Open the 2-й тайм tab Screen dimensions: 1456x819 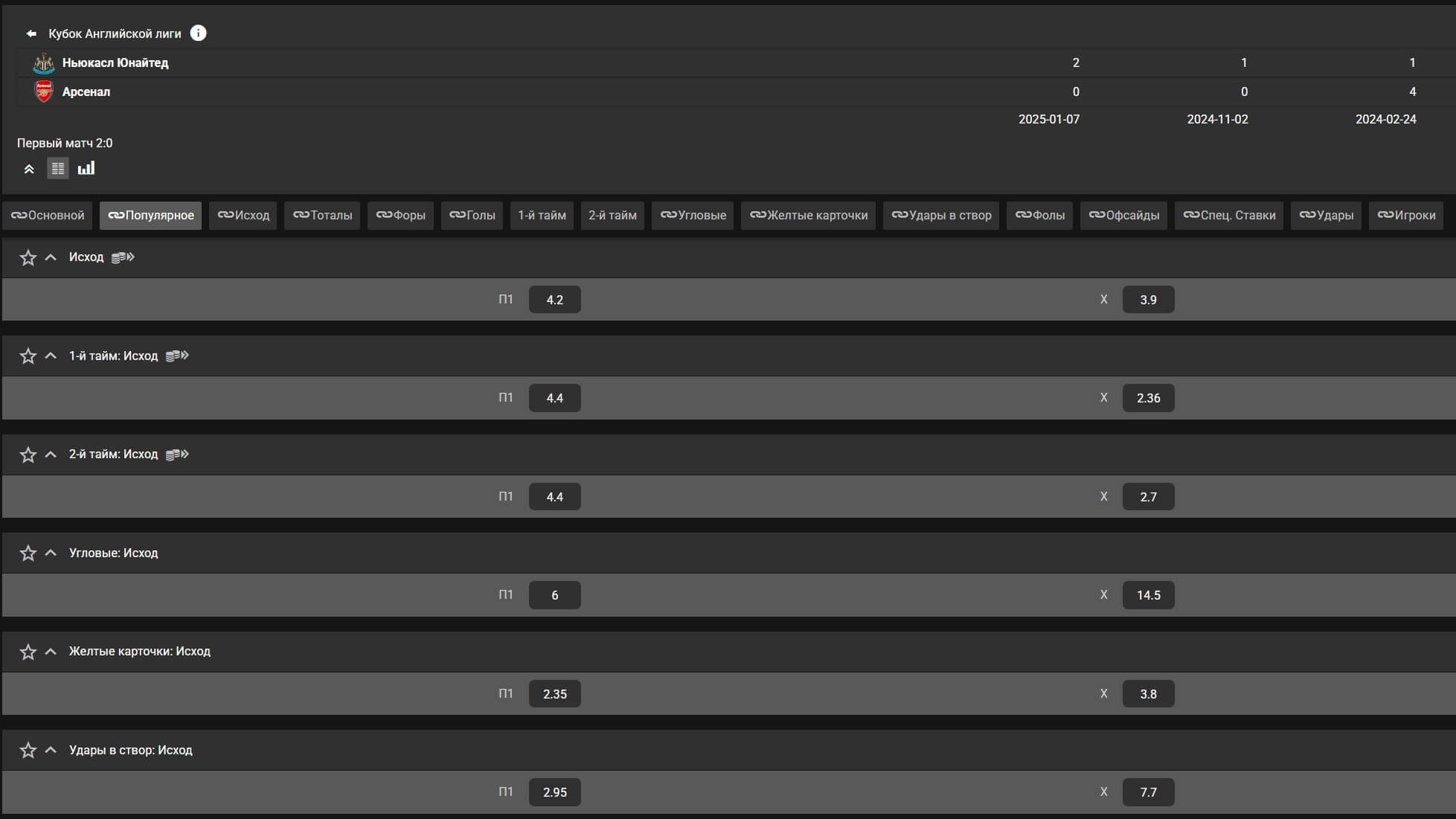pos(612,216)
